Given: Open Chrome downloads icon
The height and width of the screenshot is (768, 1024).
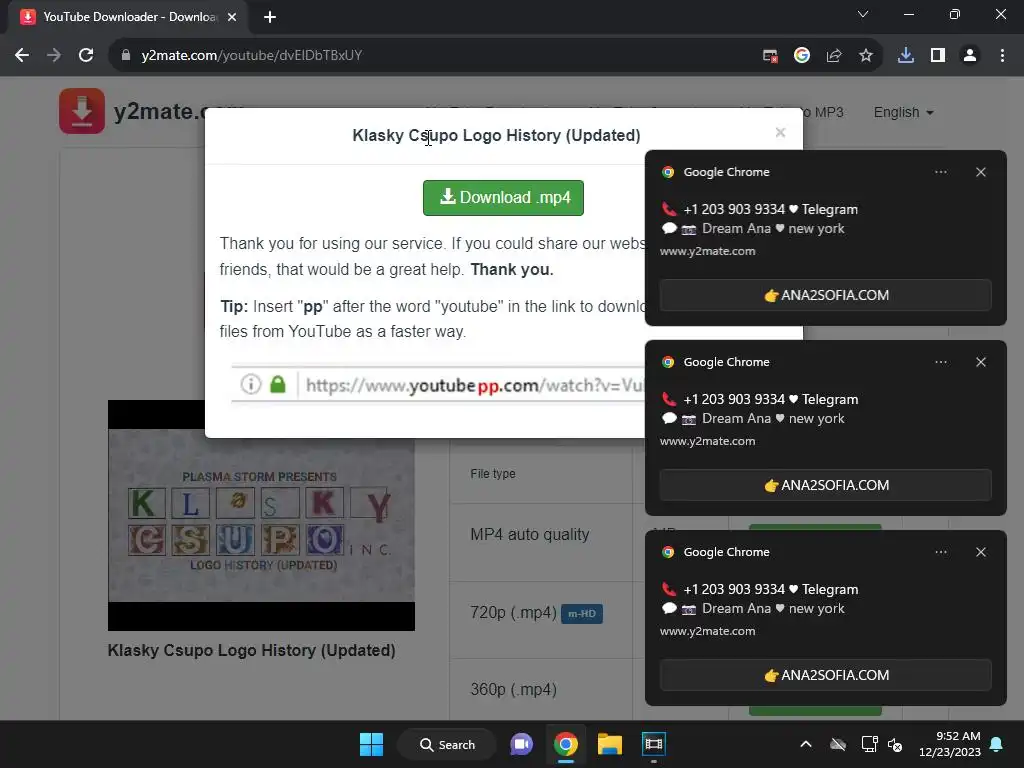Looking at the screenshot, I should [906, 56].
